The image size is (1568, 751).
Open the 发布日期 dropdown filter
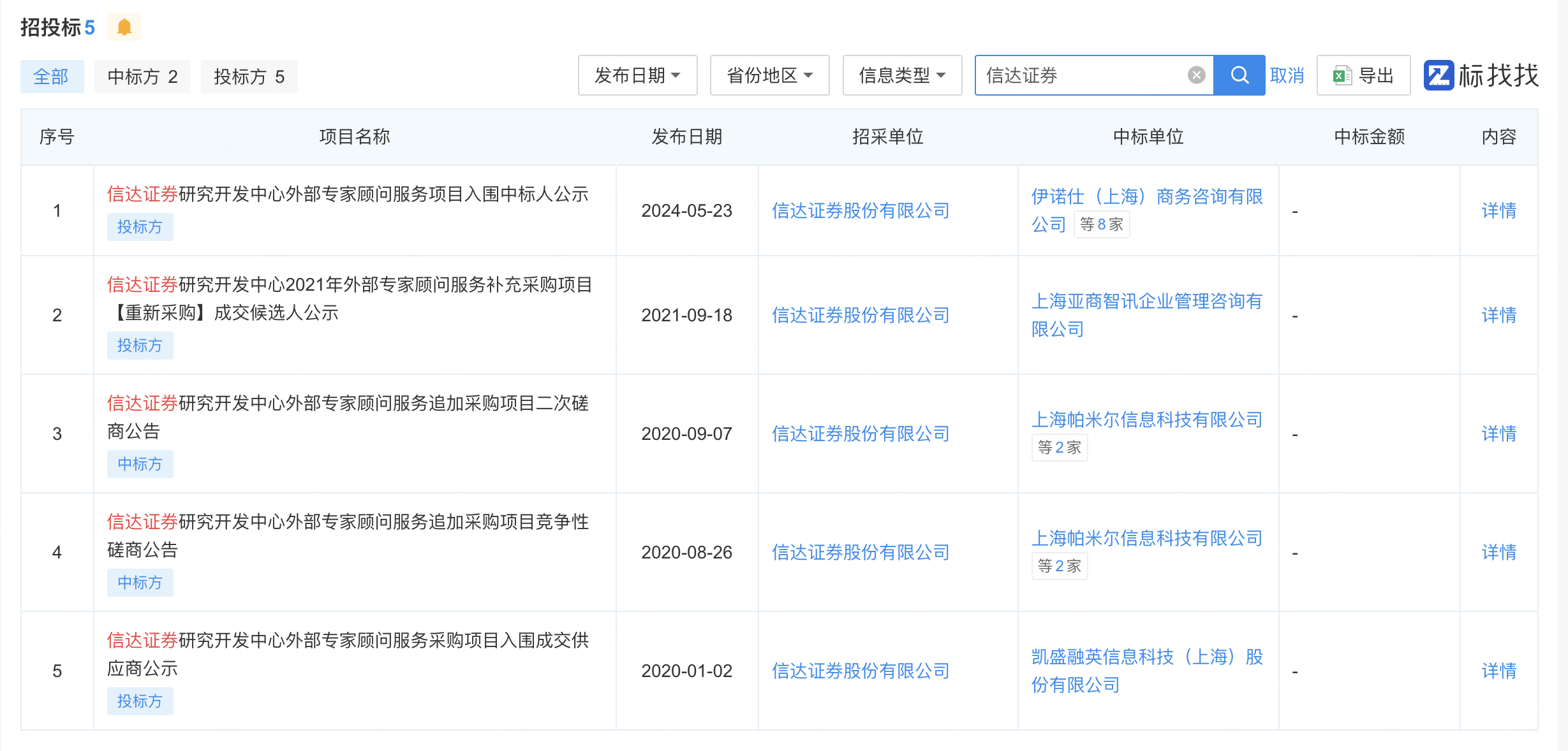pos(637,76)
